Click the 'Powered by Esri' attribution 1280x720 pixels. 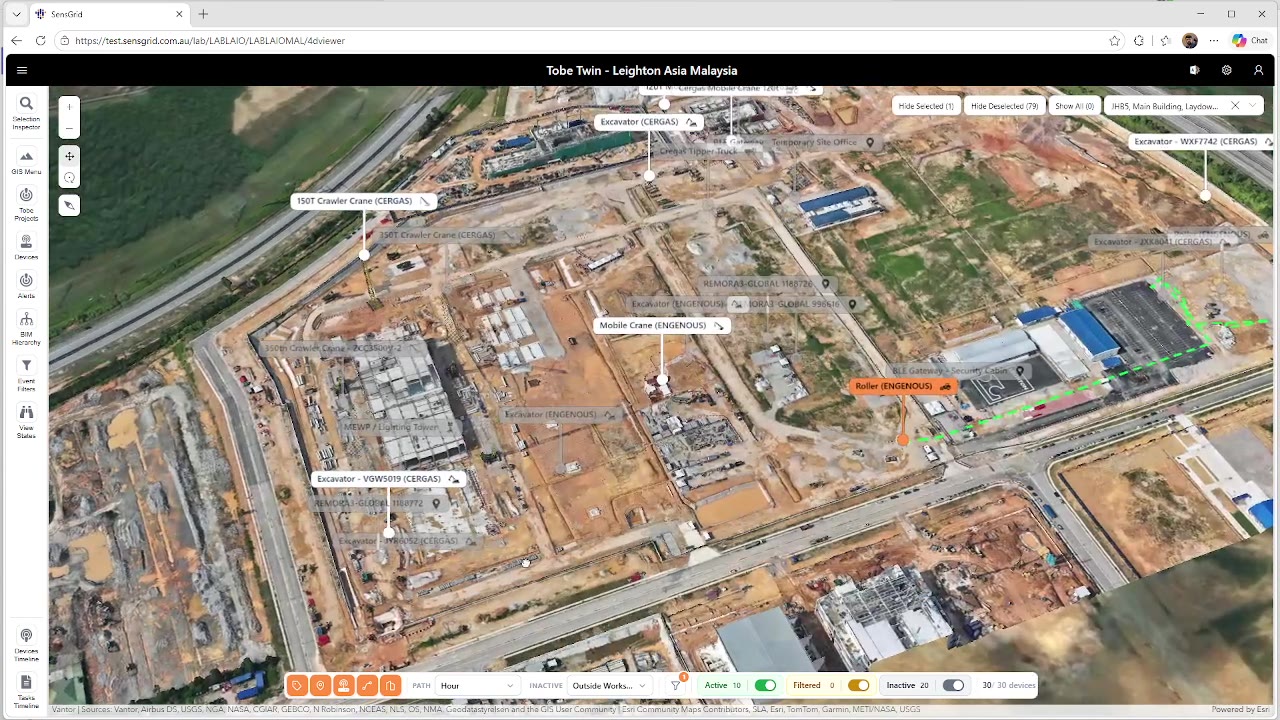1240,710
